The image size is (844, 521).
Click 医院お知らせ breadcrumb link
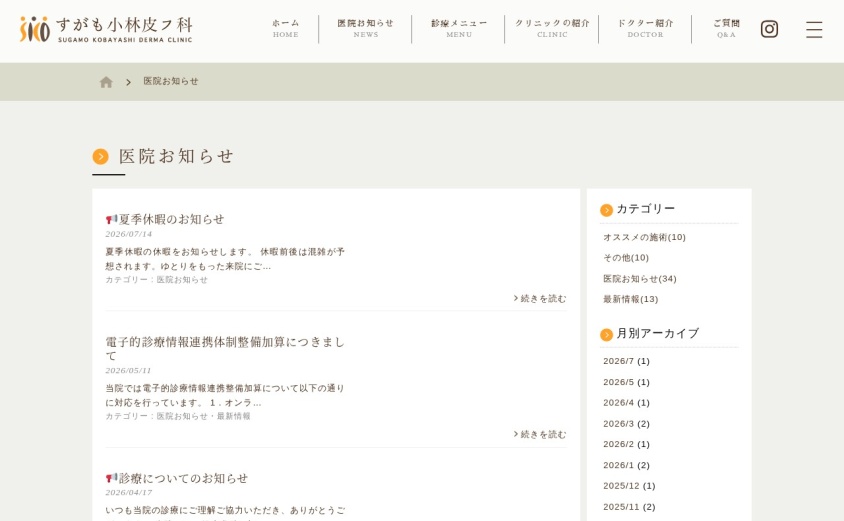pyautogui.click(x=171, y=81)
